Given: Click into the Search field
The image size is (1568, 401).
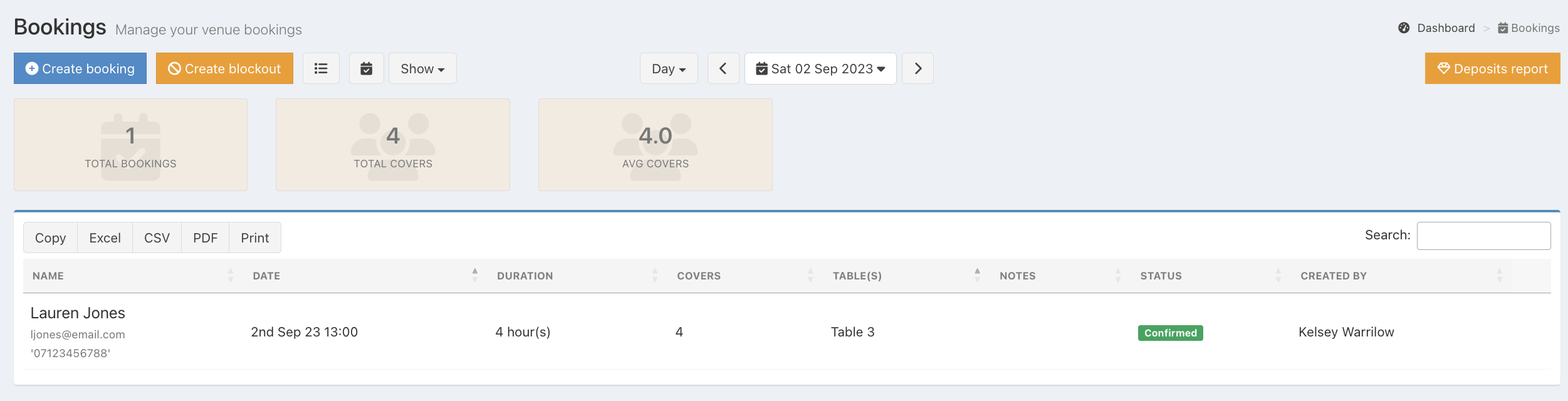Looking at the screenshot, I should 1483,236.
